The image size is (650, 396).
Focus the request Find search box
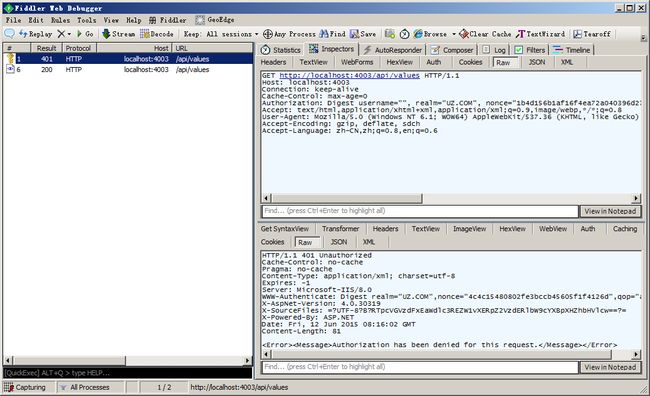pyautogui.click(x=420, y=211)
